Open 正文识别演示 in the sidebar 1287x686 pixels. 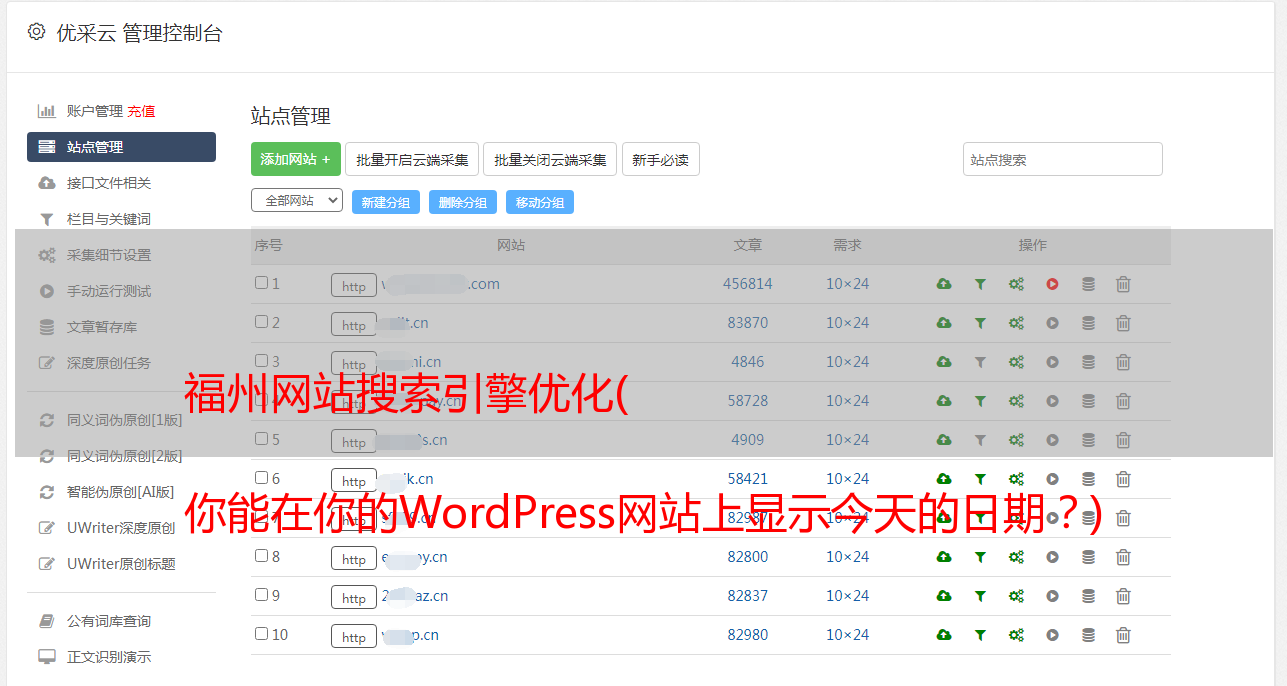[x=109, y=658]
